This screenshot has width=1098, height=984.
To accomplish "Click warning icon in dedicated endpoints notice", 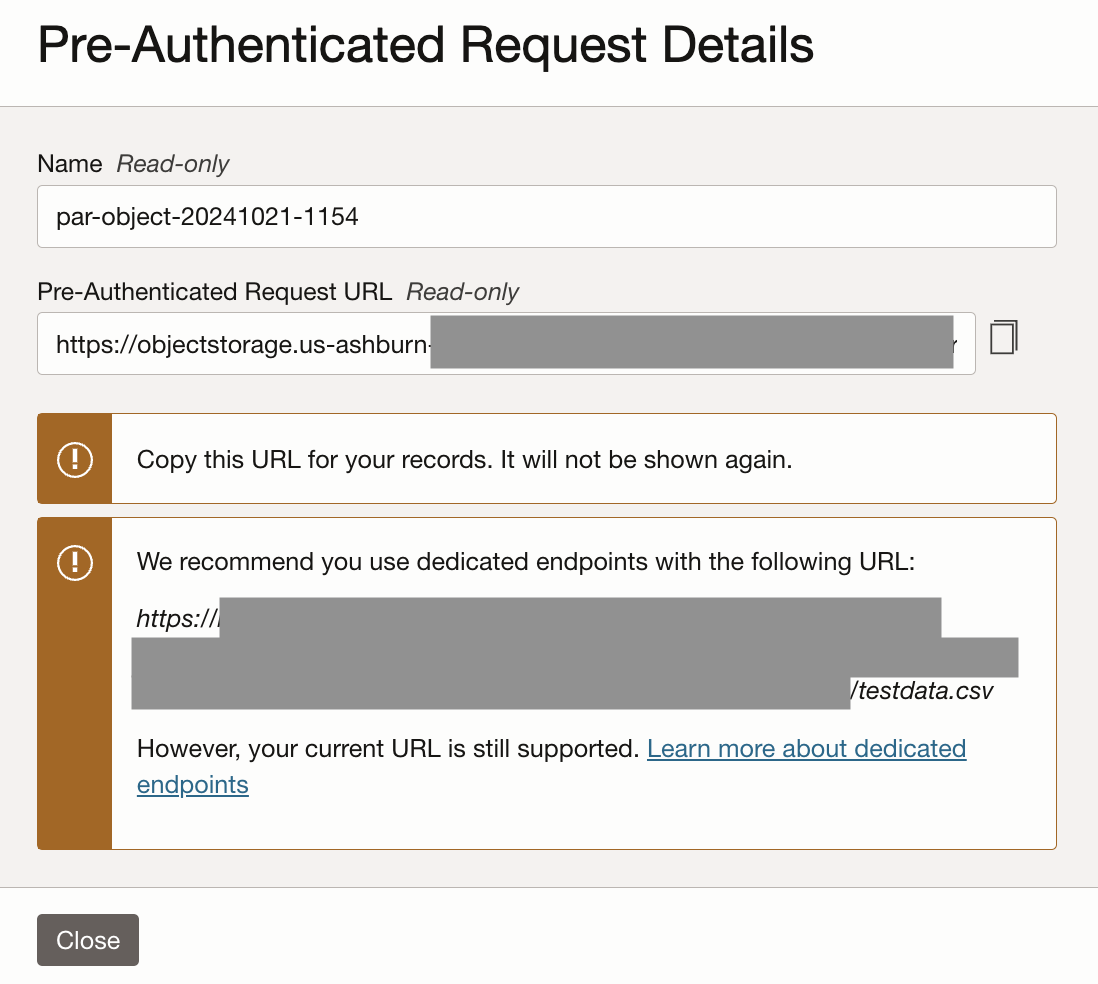I will [x=75, y=563].
